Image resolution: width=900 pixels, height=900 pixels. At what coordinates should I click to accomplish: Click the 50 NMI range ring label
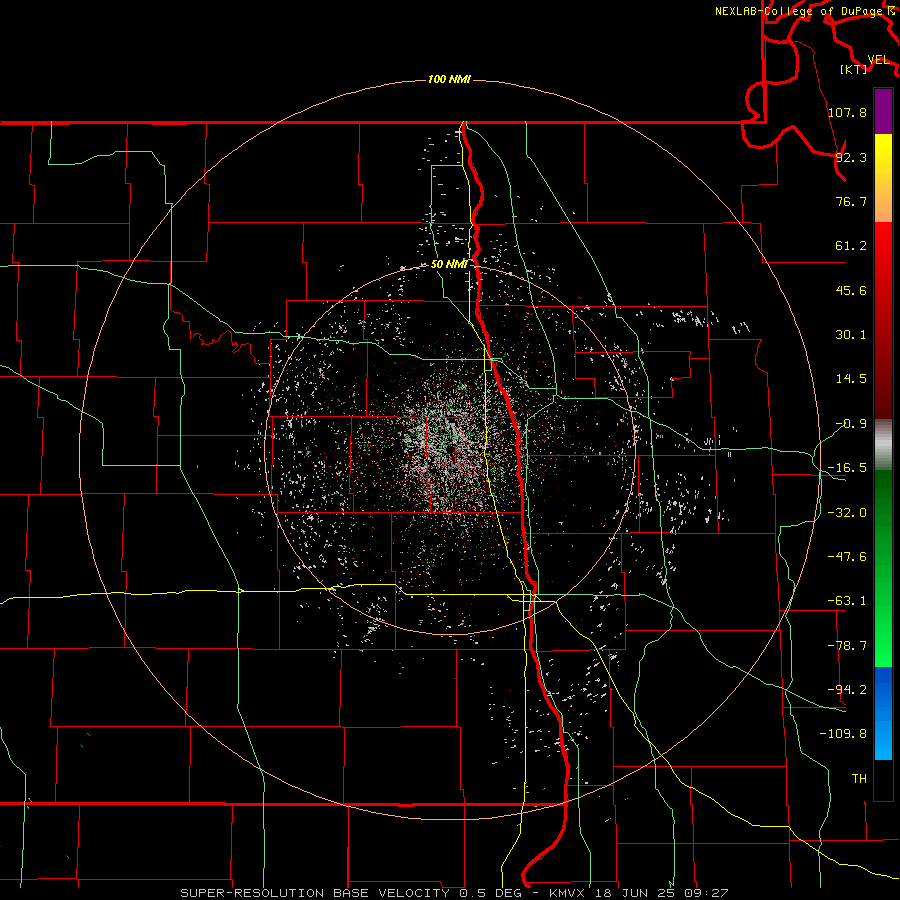tap(449, 264)
